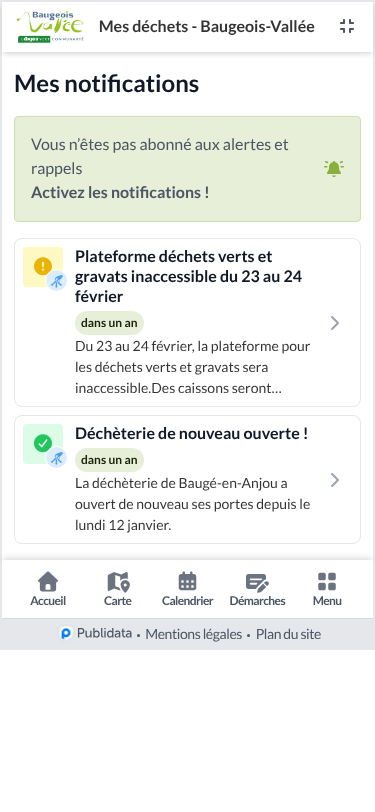Click the Baugeois Vallée logo

(x=50, y=26)
